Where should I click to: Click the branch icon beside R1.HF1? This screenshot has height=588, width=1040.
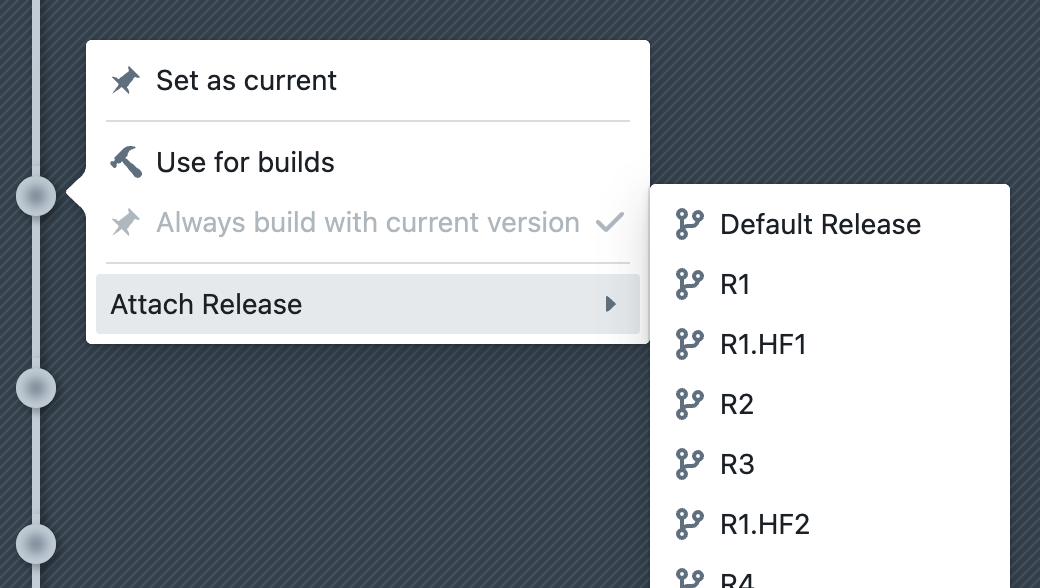click(689, 344)
